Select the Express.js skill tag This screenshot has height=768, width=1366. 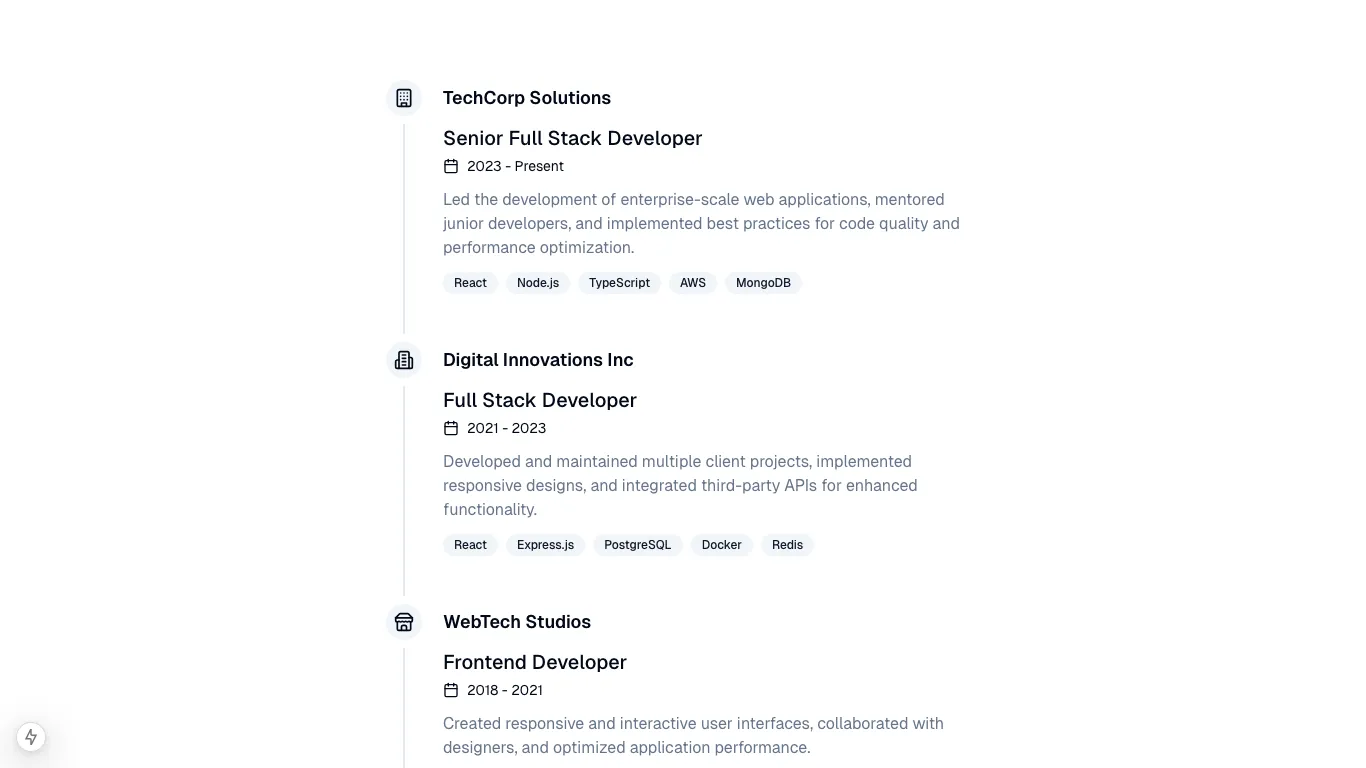pyautogui.click(x=545, y=545)
